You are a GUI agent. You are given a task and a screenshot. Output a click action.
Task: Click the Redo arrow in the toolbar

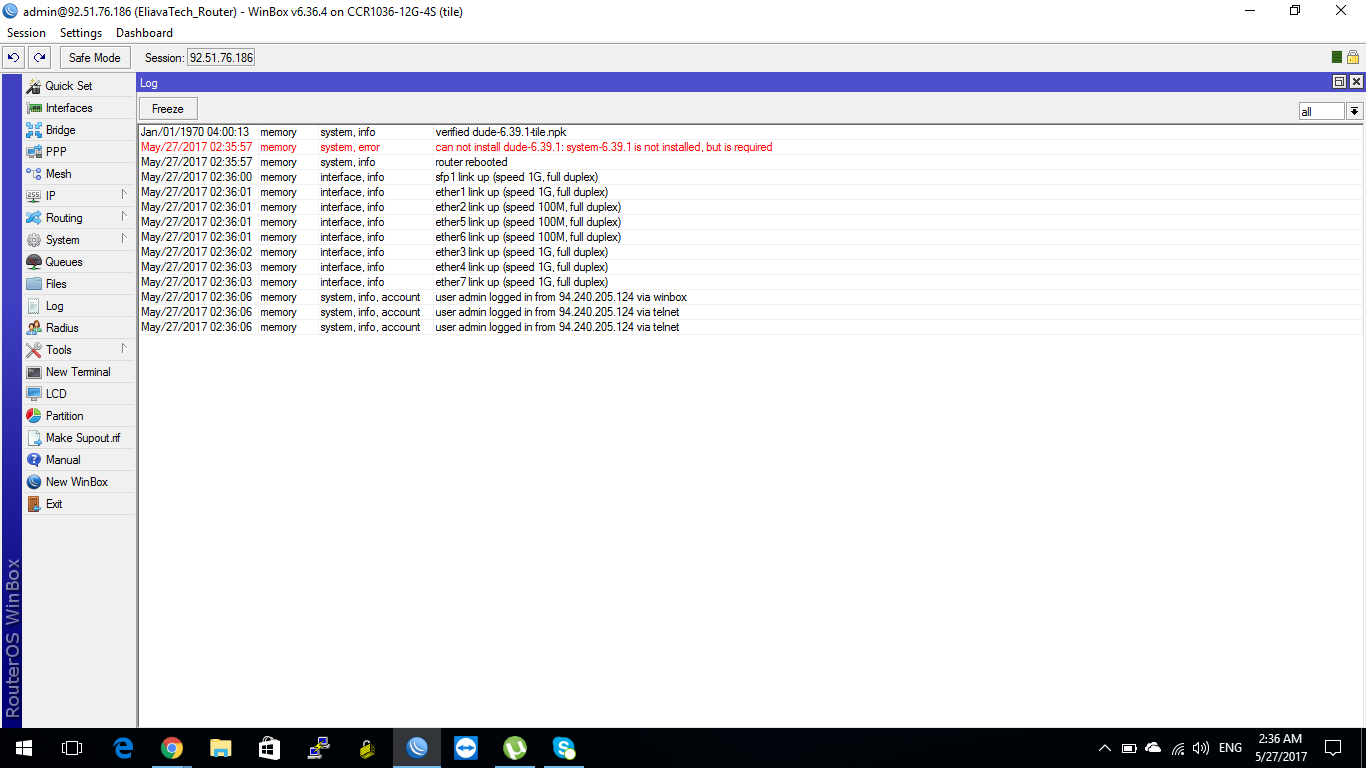39,58
